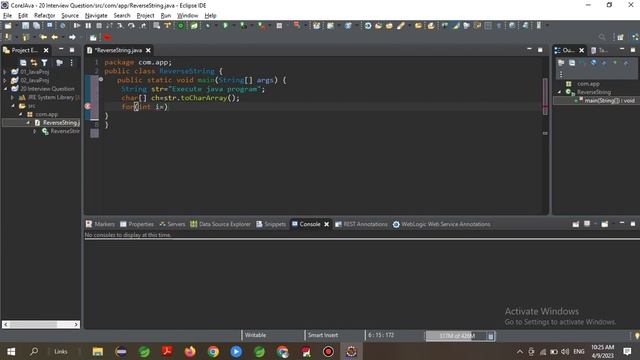This screenshot has height=360, width=640.
Task: Click the Suspend (pause) debug icon
Action: 88,25
